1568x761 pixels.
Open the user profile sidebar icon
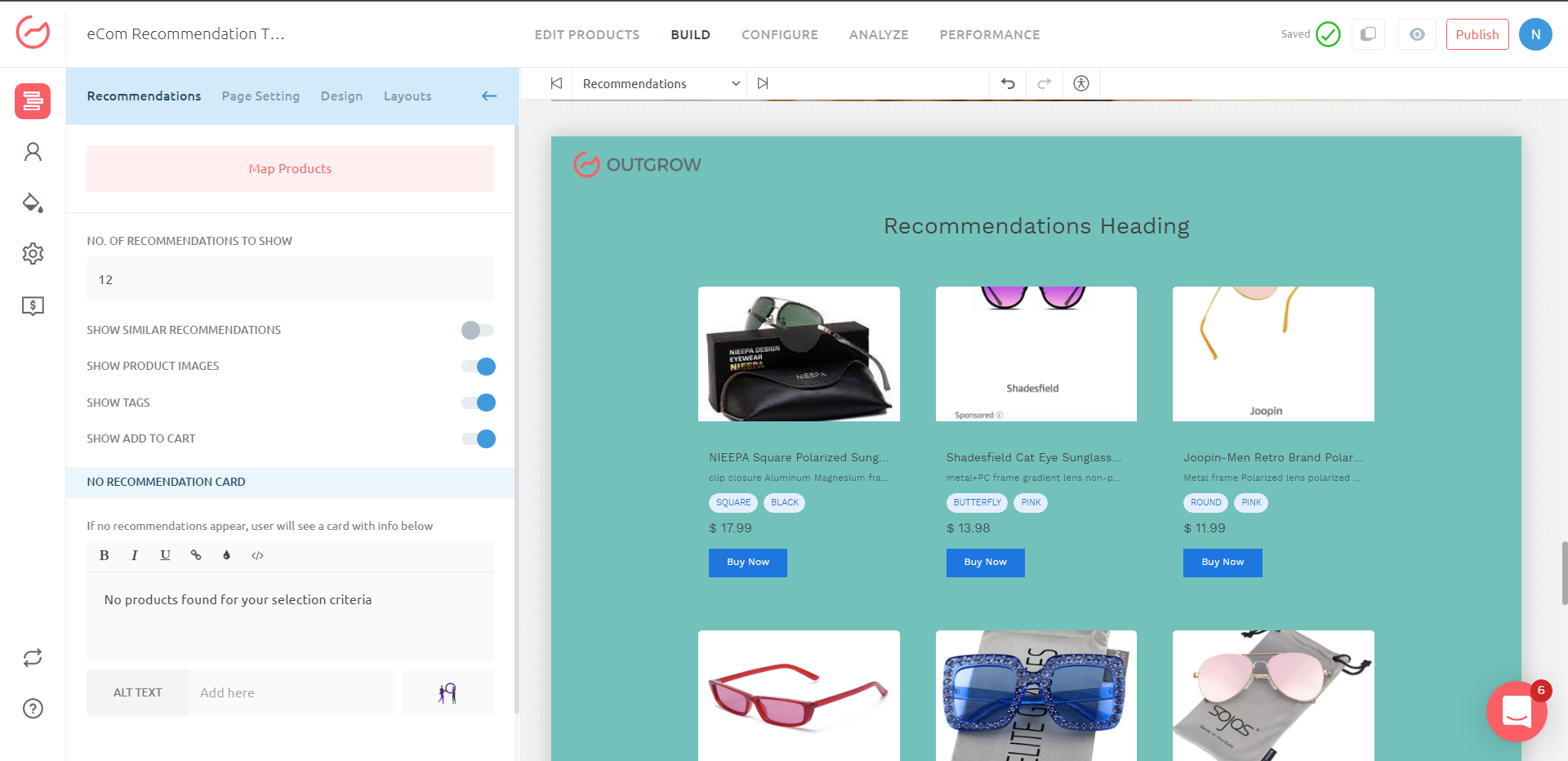tap(33, 152)
